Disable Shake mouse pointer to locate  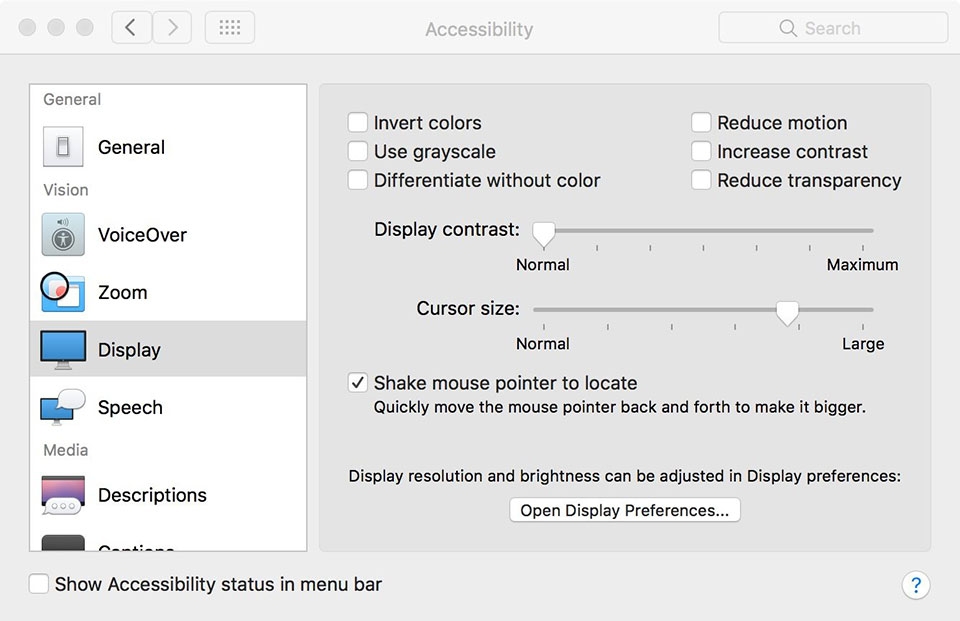pyautogui.click(x=358, y=383)
